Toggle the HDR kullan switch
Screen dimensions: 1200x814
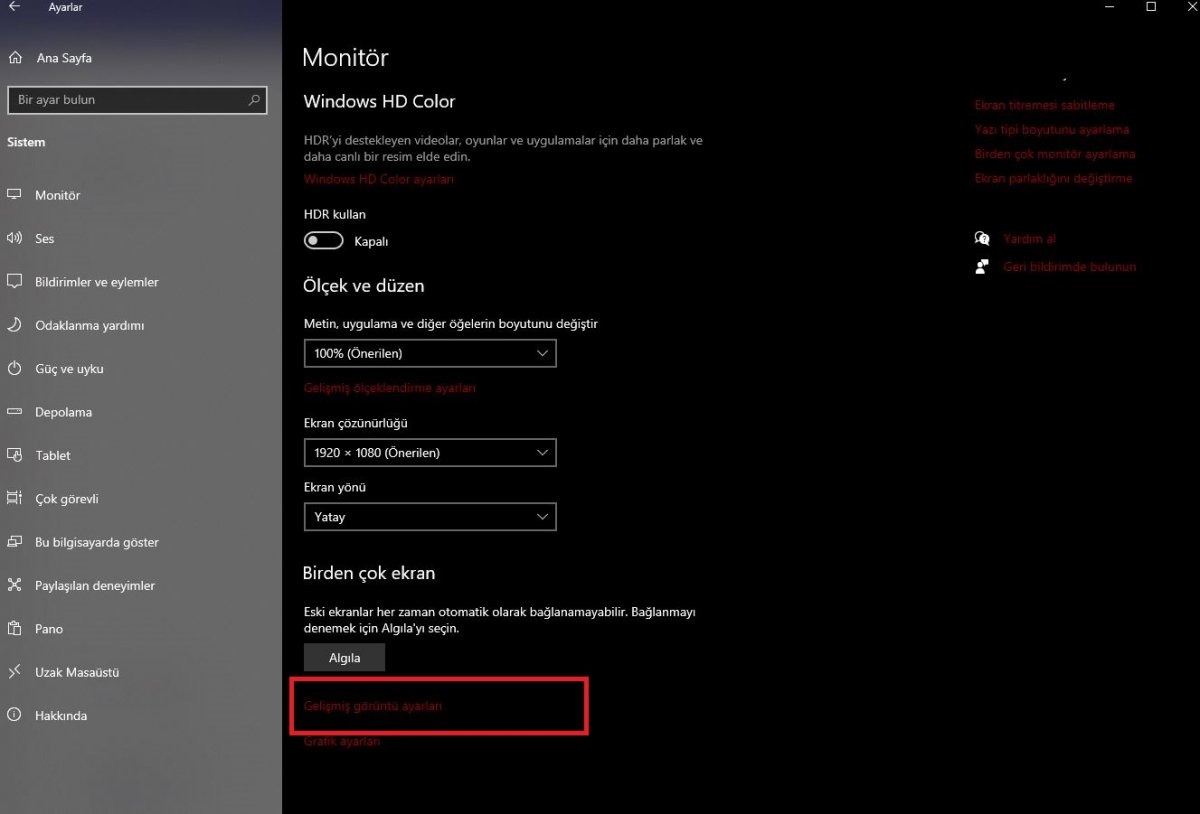point(324,241)
